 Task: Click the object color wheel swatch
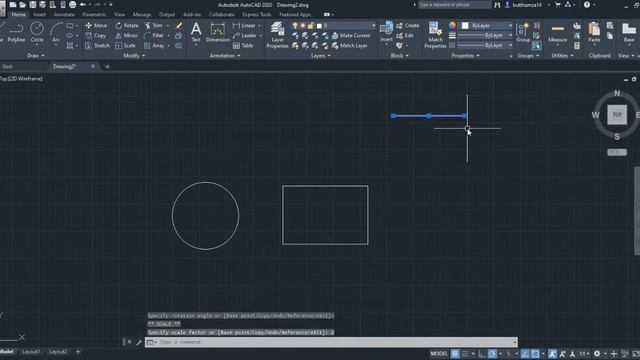tap(452, 25)
